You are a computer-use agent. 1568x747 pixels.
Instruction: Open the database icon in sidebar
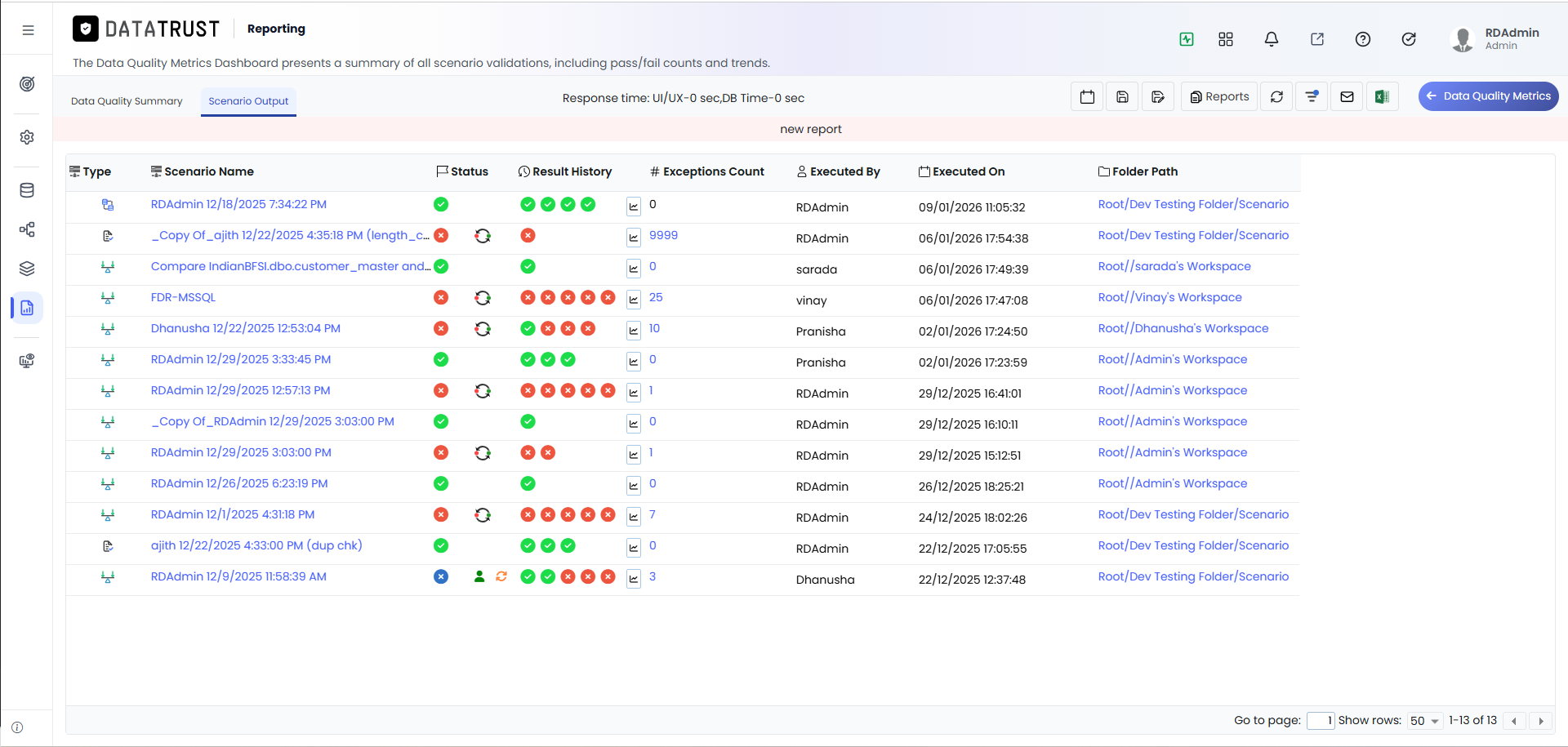point(27,190)
